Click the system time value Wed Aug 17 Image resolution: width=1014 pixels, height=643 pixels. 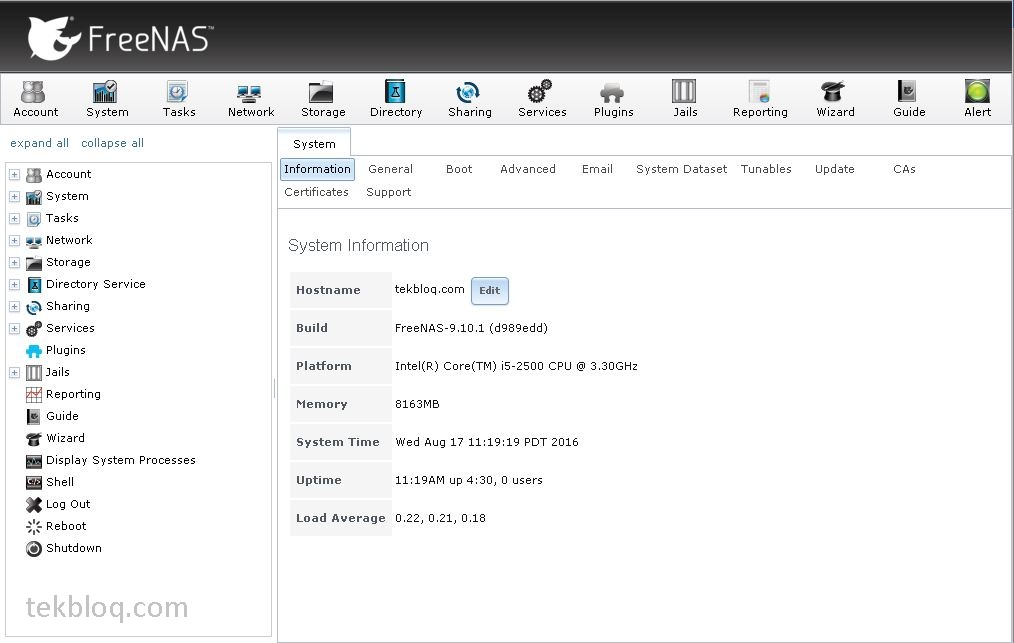pos(487,442)
